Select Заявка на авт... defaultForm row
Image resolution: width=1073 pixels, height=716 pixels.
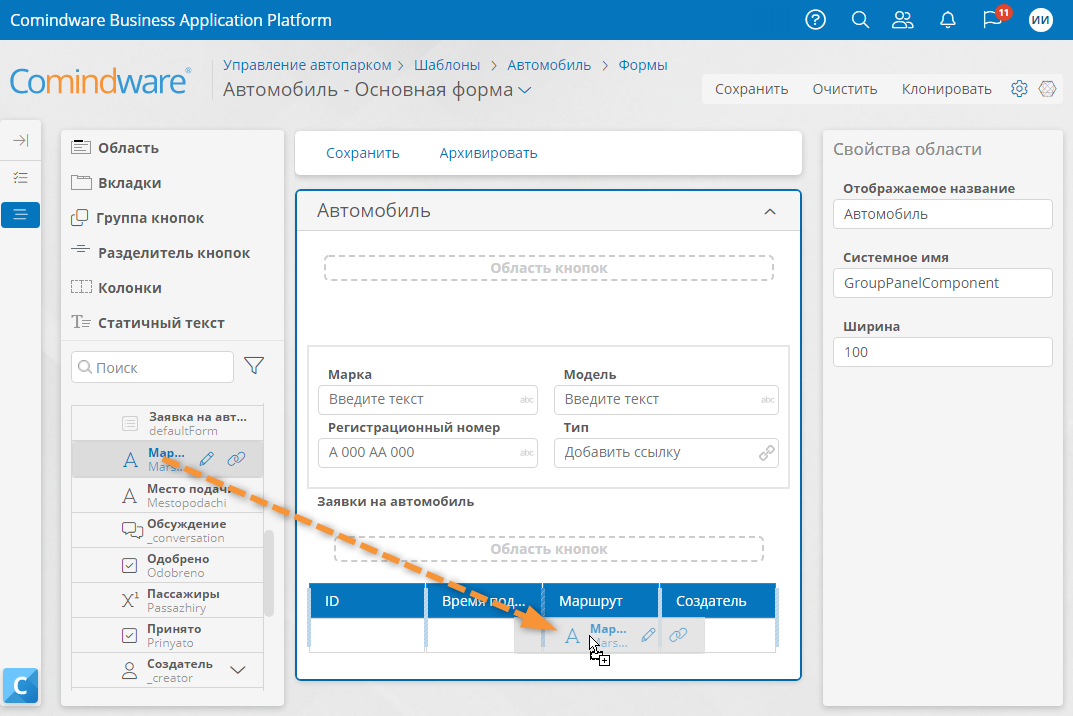(168, 423)
